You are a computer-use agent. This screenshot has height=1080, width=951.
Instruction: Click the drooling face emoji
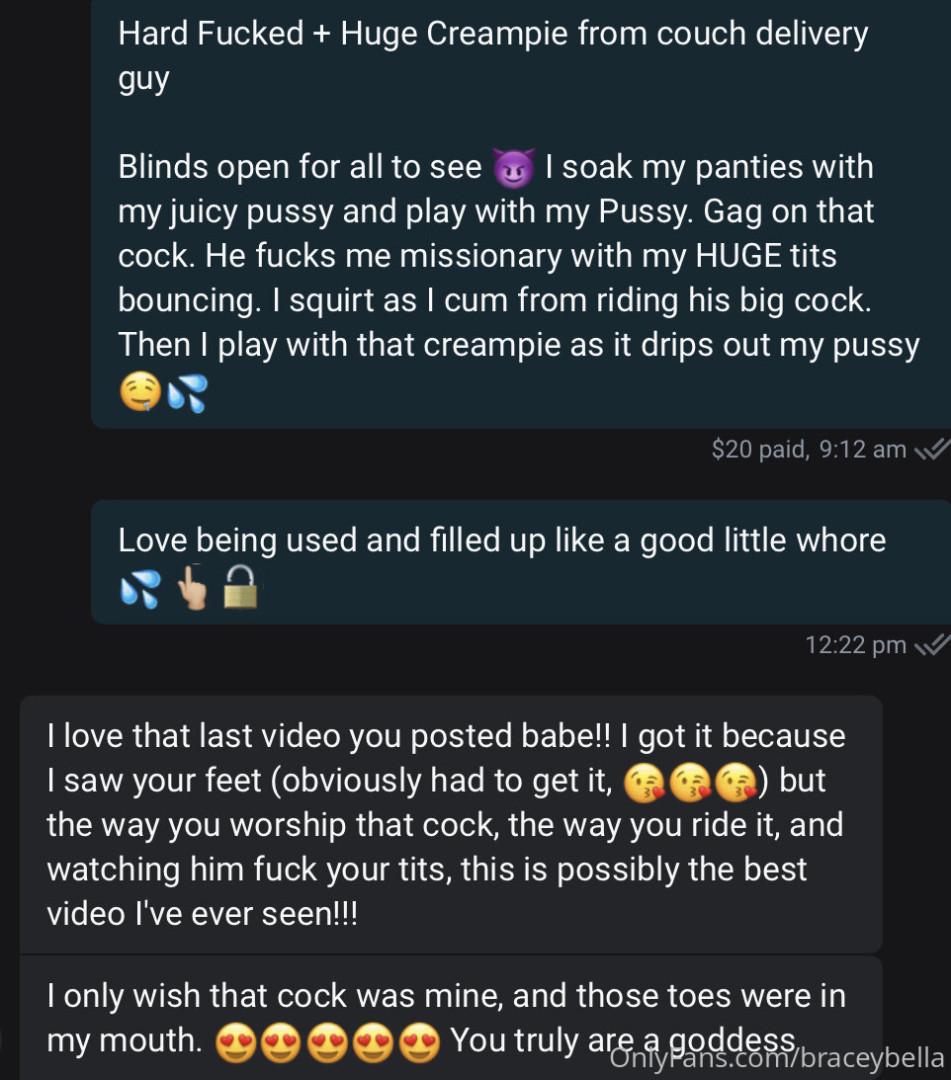(140, 392)
